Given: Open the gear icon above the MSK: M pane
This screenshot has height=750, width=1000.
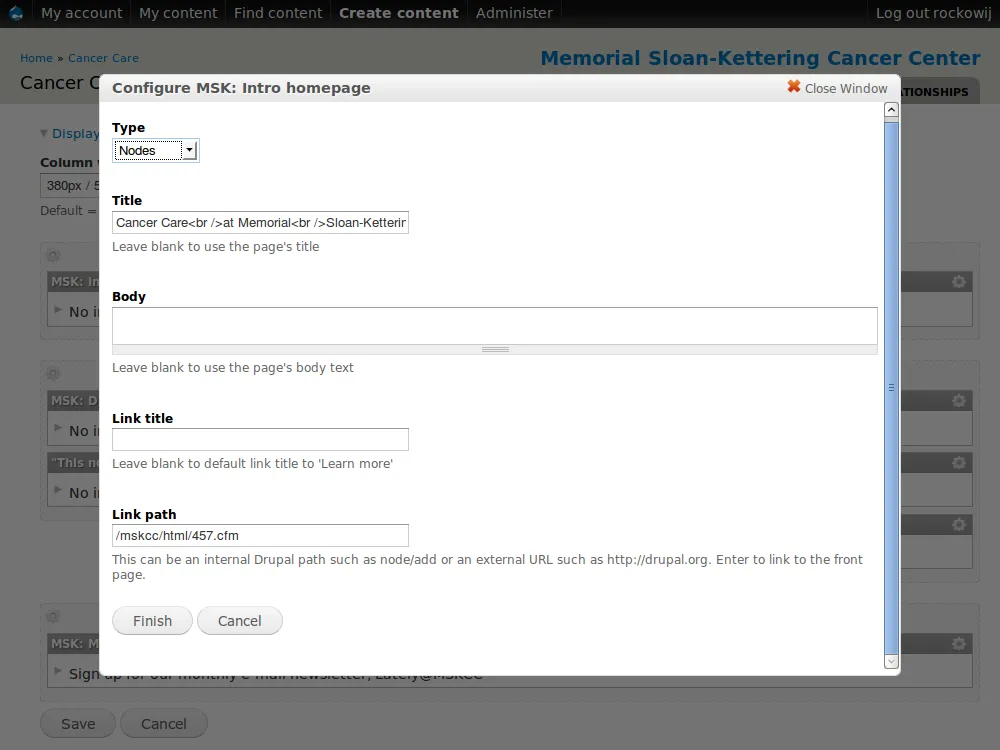Looking at the screenshot, I should tap(53, 616).
